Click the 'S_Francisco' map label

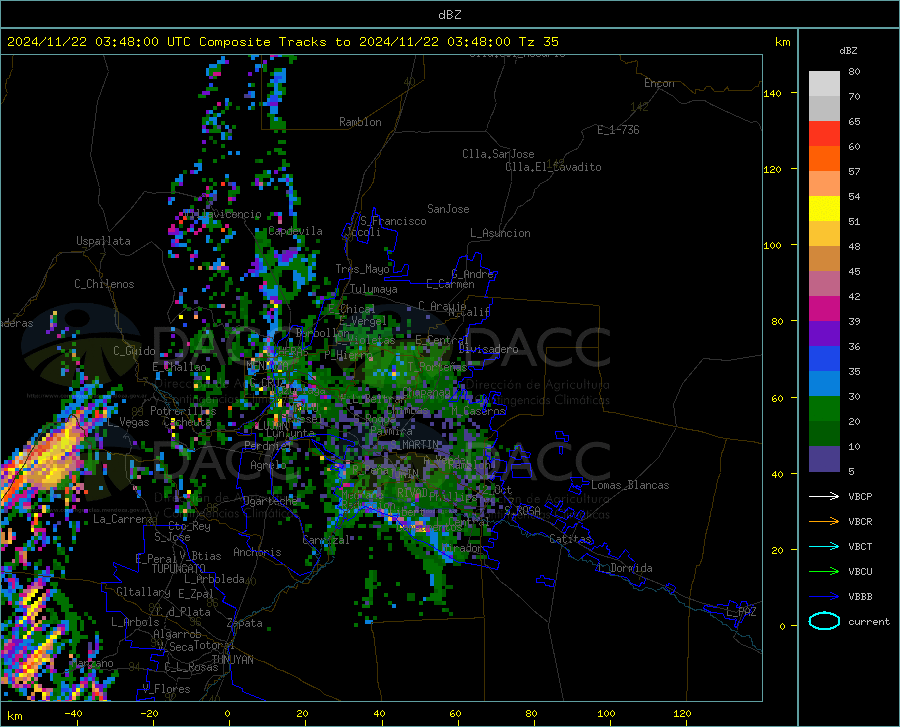point(393,221)
